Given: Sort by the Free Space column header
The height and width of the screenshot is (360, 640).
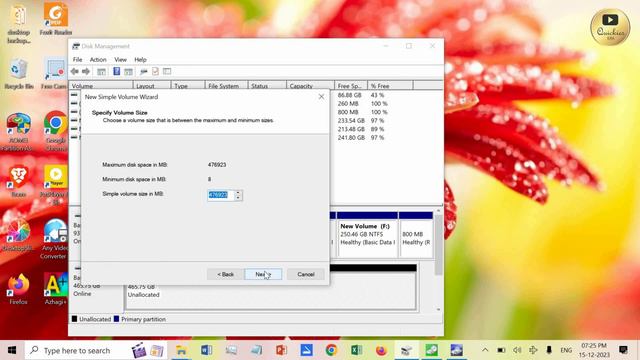Looking at the screenshot, I should click(351, 86).
